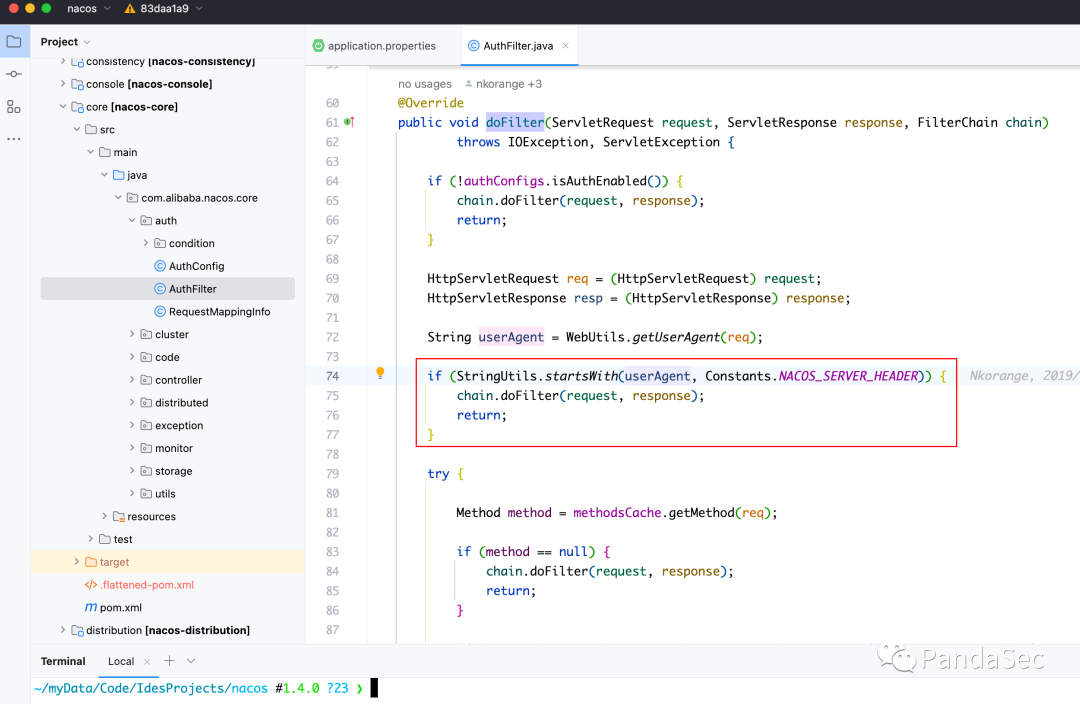Open the Project tool window folder icon

point(14,41)
